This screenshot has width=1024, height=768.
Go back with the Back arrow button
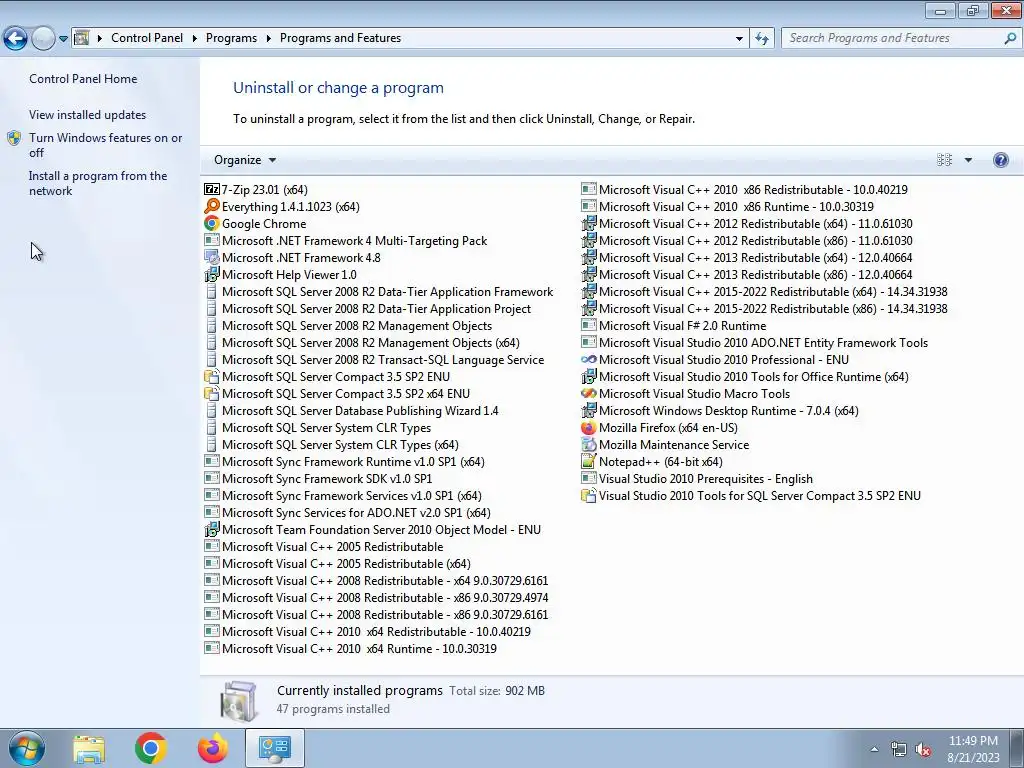(x=16, y=39)
